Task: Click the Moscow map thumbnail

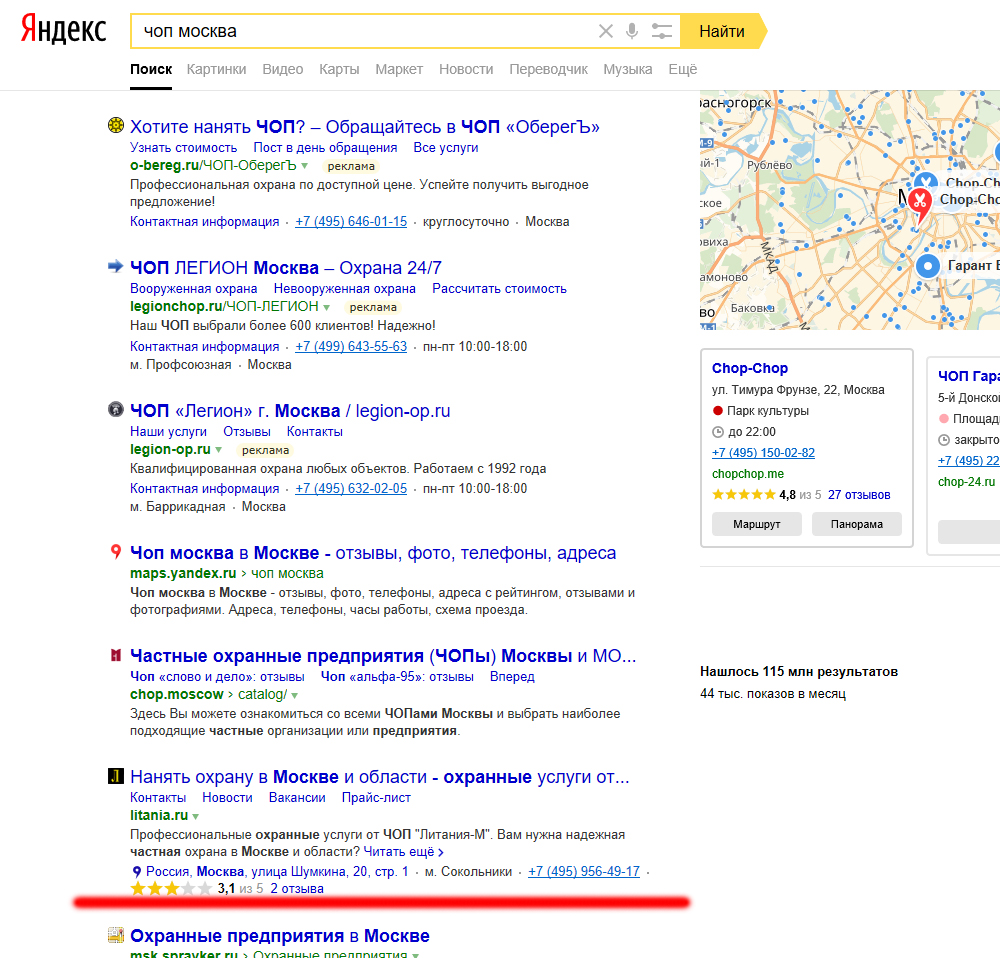Action: [849, 210]
